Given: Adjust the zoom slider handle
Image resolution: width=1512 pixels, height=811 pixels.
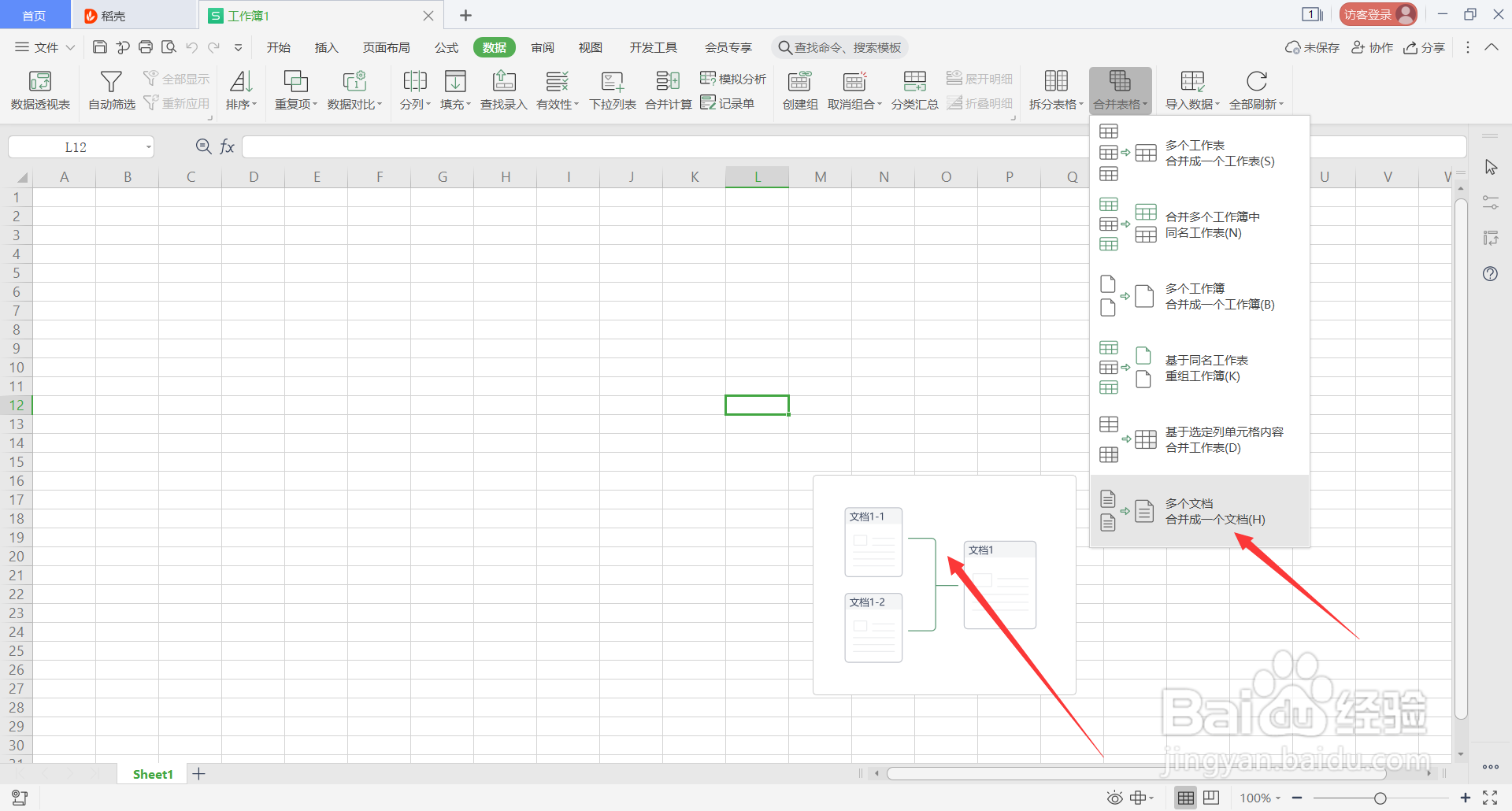Looking at the screenshot, I should click(1380, 798).
